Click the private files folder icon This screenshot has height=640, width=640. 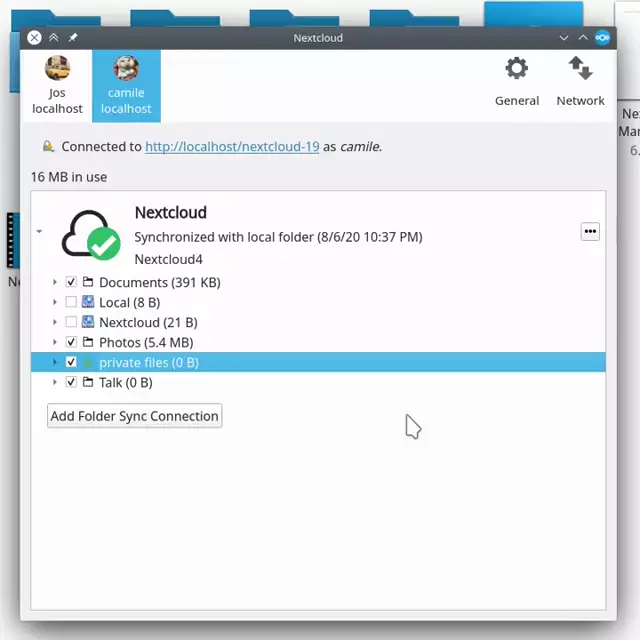(88, 362)
